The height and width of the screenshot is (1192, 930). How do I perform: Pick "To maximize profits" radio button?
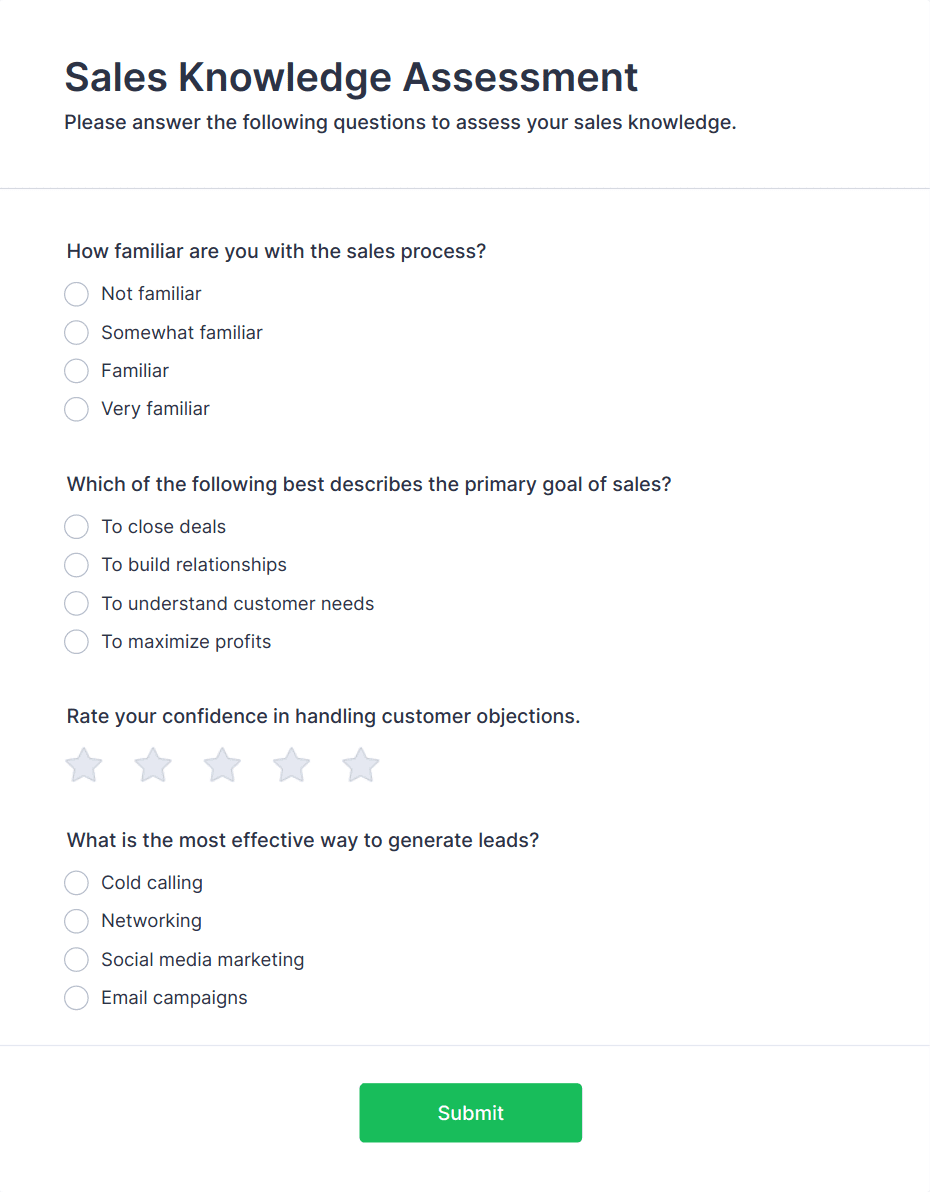click(77, 642)
